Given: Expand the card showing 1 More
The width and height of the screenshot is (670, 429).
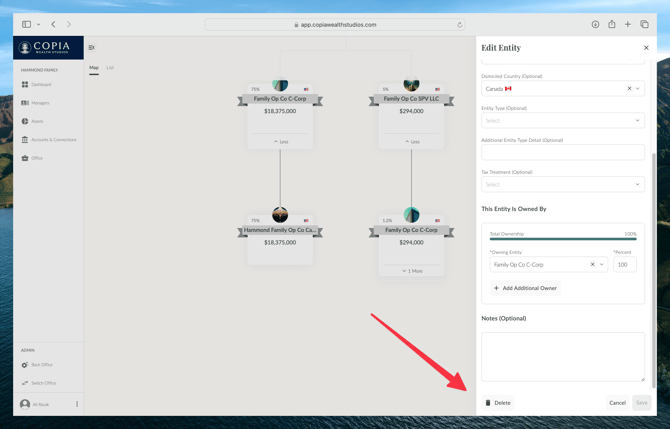Looking at the screenshot, I should (x=411, y=271).
